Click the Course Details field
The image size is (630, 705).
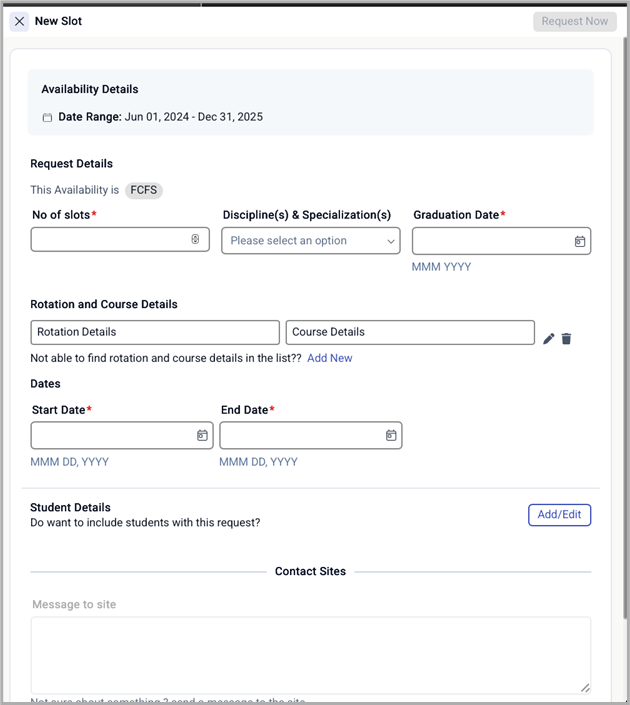409,332
